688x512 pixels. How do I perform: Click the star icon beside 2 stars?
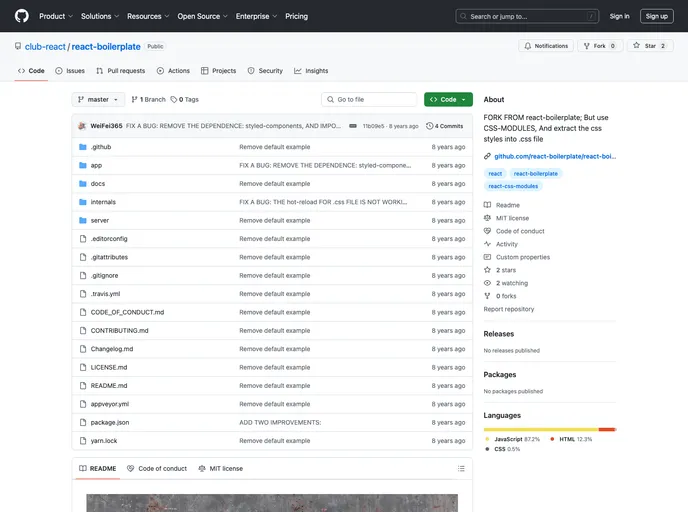487,270
